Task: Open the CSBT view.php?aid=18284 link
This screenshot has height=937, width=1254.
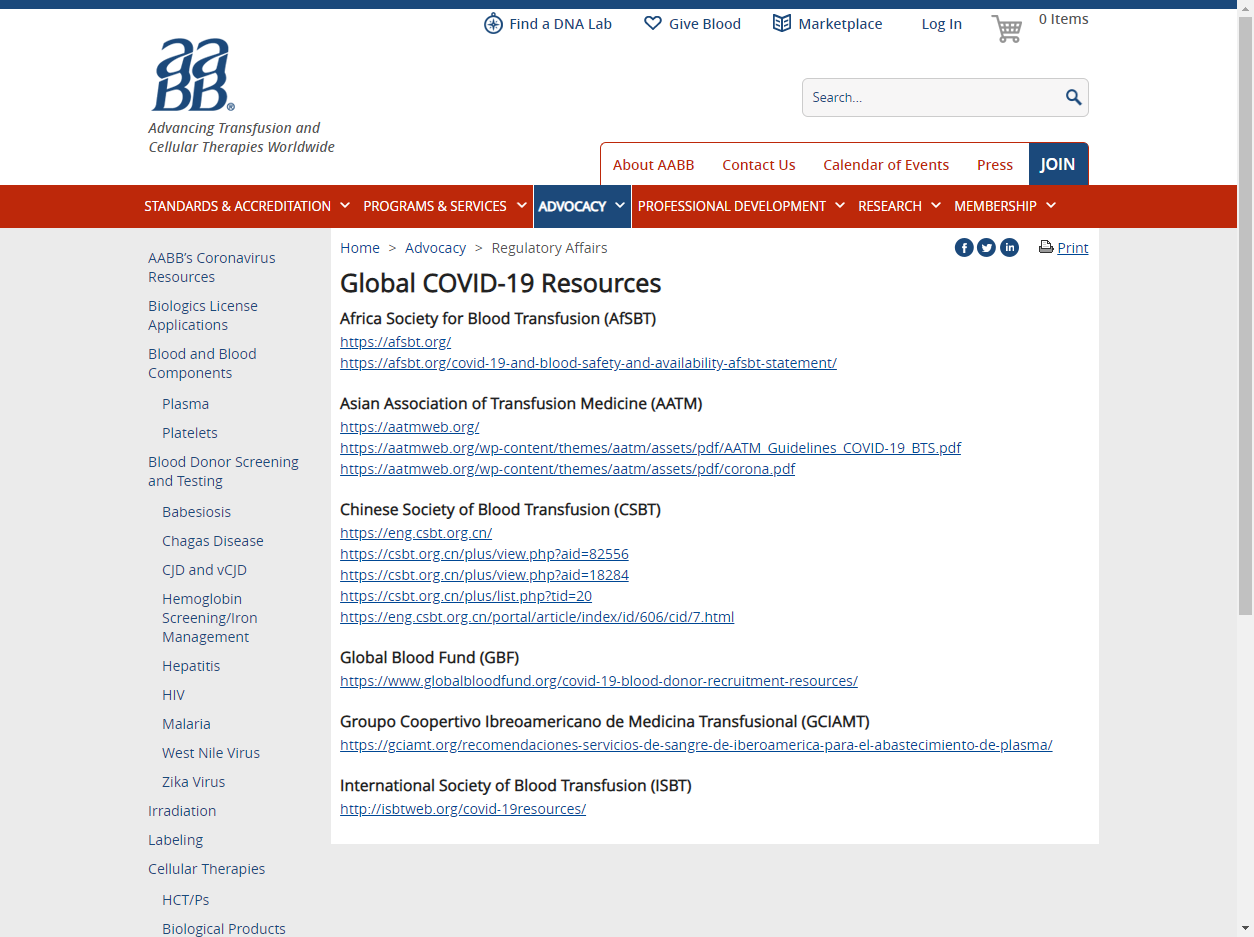Action: coord(484,575)
